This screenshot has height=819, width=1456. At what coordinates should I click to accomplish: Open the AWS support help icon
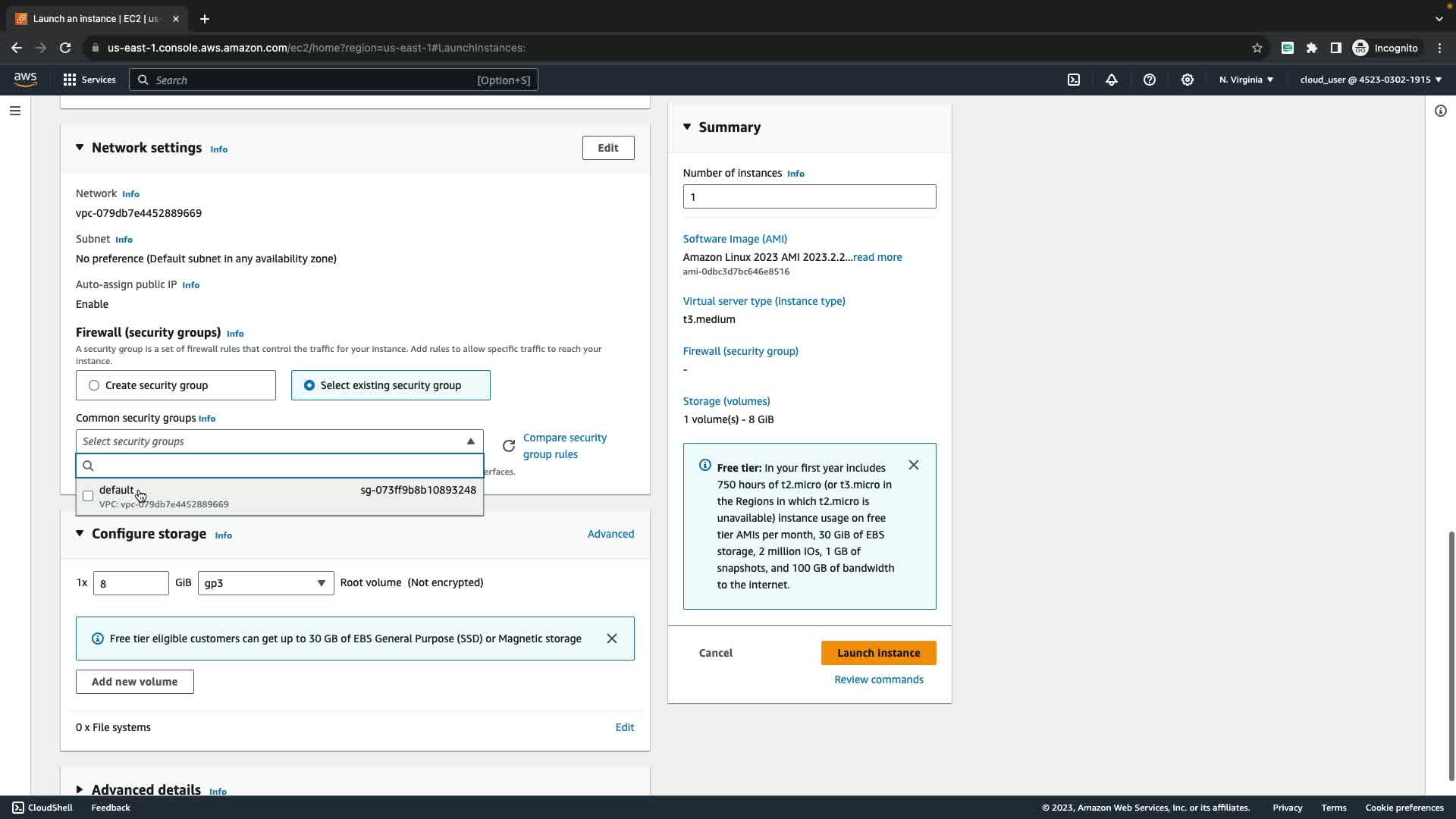point(1150,80)
